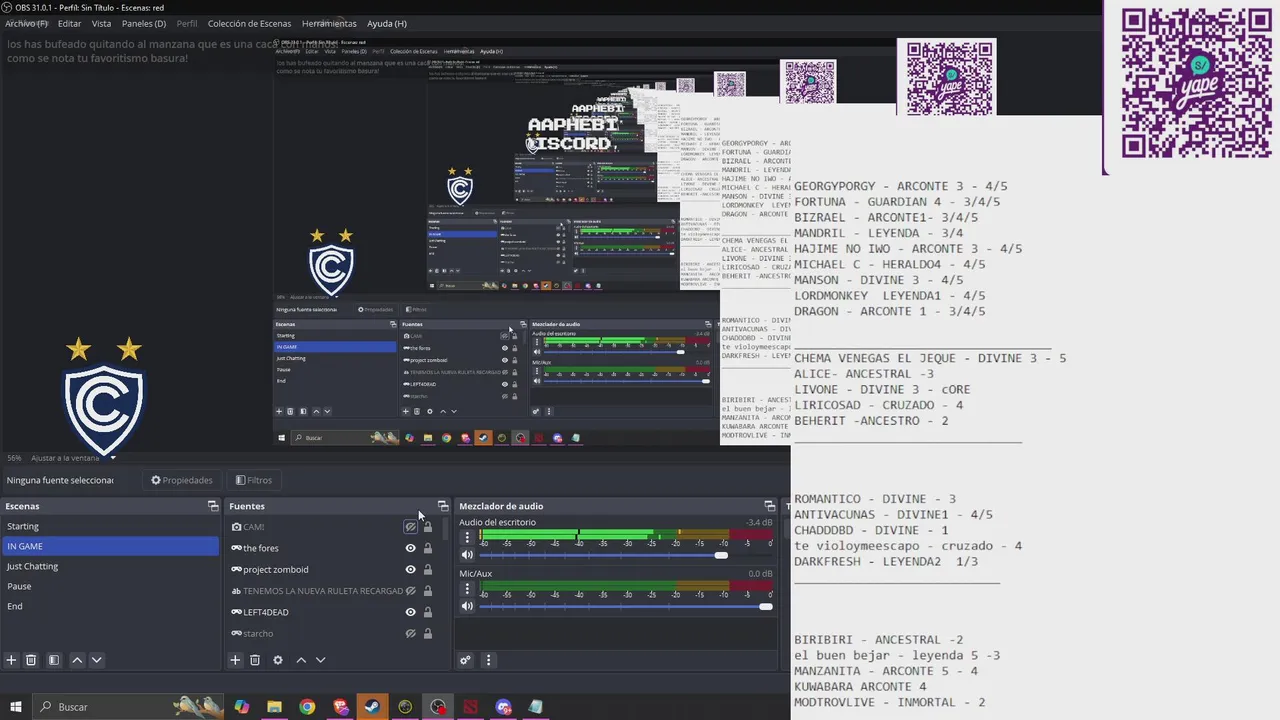Delete selected scene using Escenas trash icon
Screen dimensions: 1280x720
click(x=31, y=660)
